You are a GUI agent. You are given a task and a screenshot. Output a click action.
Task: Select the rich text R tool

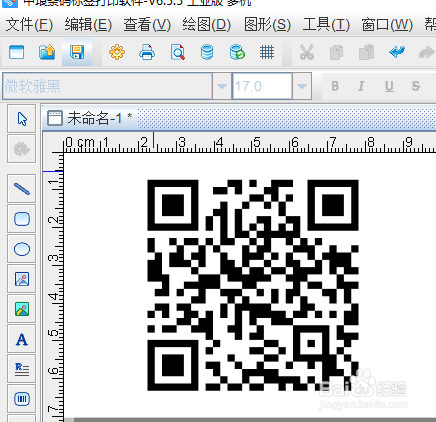tap(22, 369)
